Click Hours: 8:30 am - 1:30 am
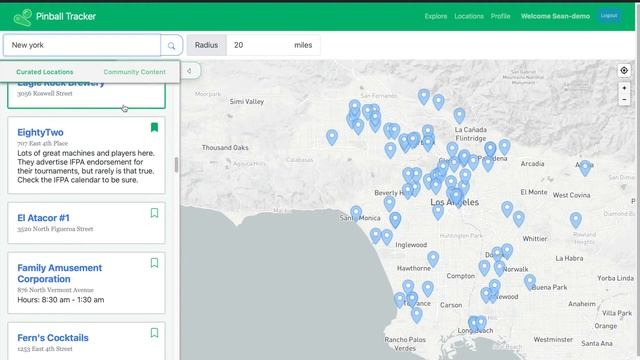This screenshot has width=640, height=360. pyautogui.click(x=60, y=300)
